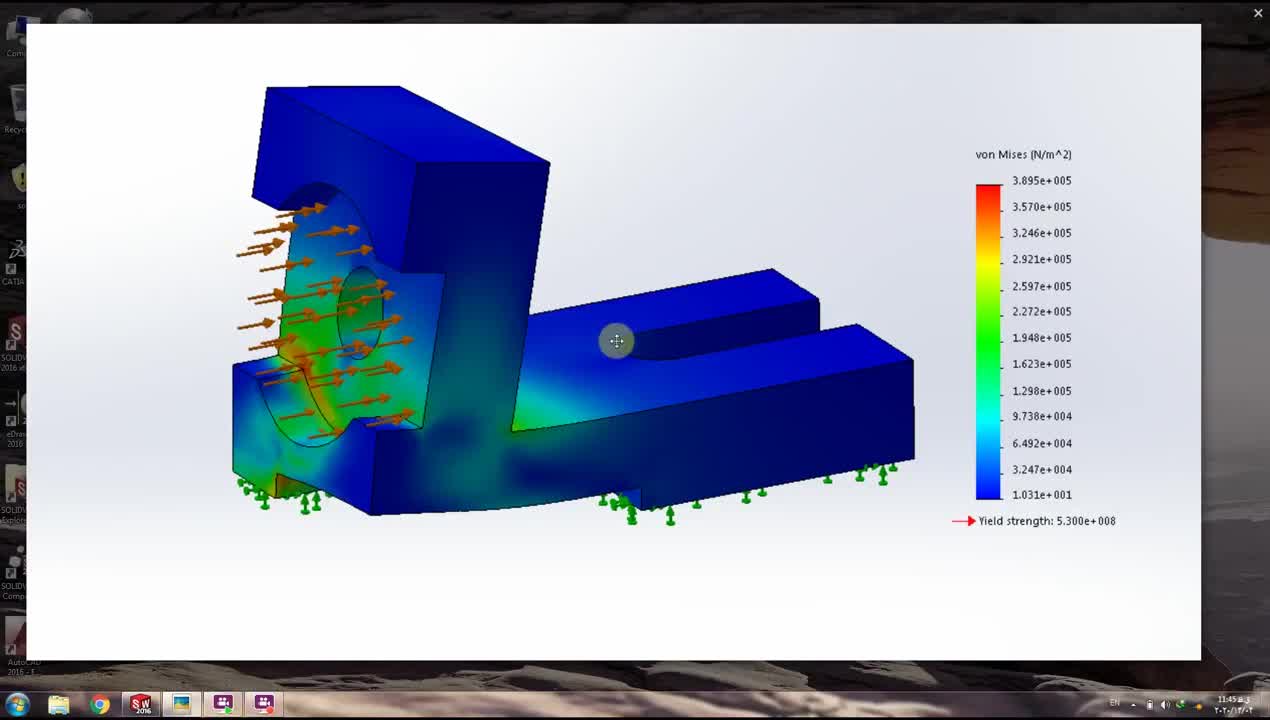This screenshot has height=720, width=1270.
Task: Select the photo viewer taskbar button
Action: (181, 704)
